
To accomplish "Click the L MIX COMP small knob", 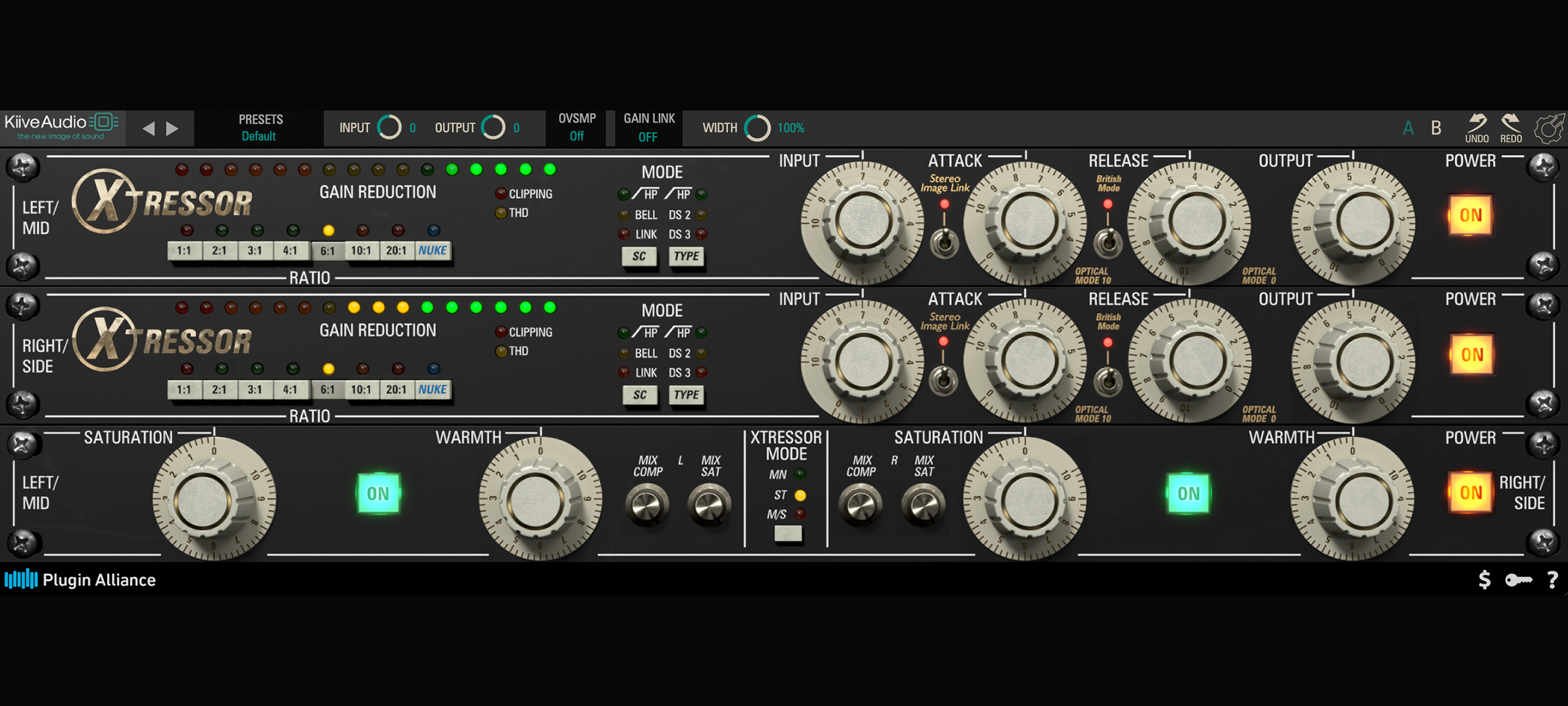I will tap(647, 505).
